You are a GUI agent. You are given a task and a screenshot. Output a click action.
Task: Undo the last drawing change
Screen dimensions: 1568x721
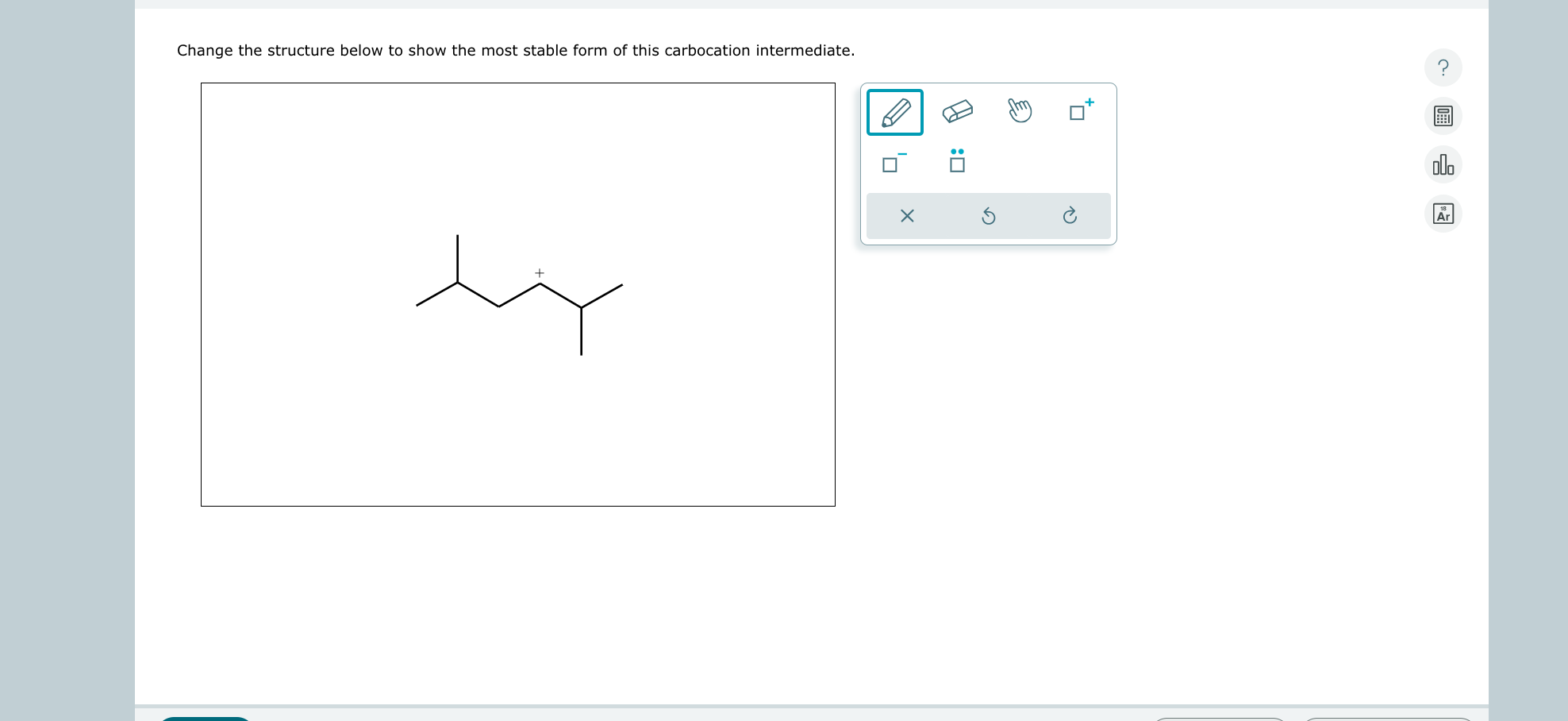click(x=988, y=216)
